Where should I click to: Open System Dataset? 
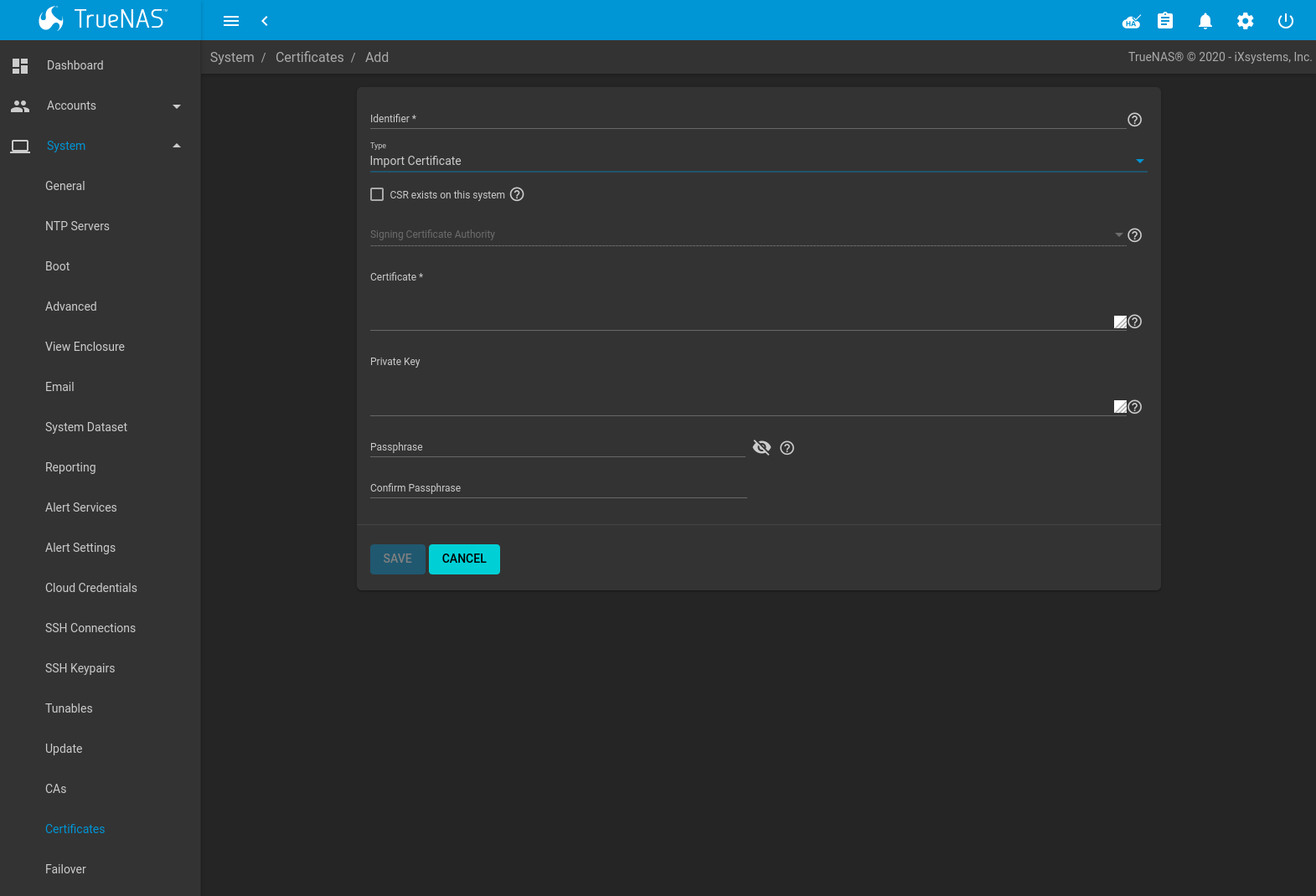point(86,427)
